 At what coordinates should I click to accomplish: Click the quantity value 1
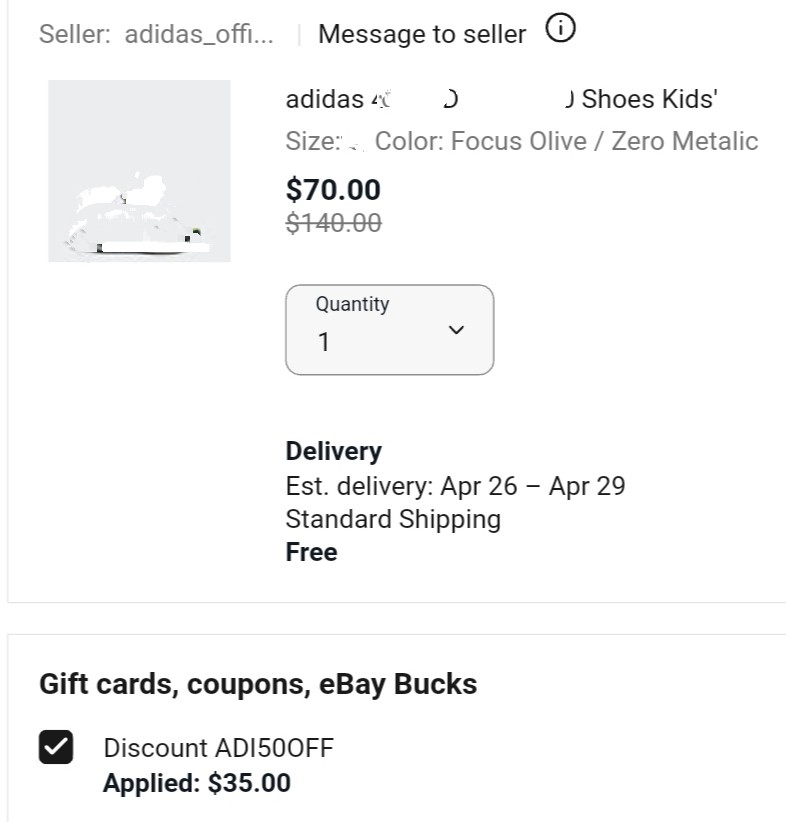tap(324, 342)
